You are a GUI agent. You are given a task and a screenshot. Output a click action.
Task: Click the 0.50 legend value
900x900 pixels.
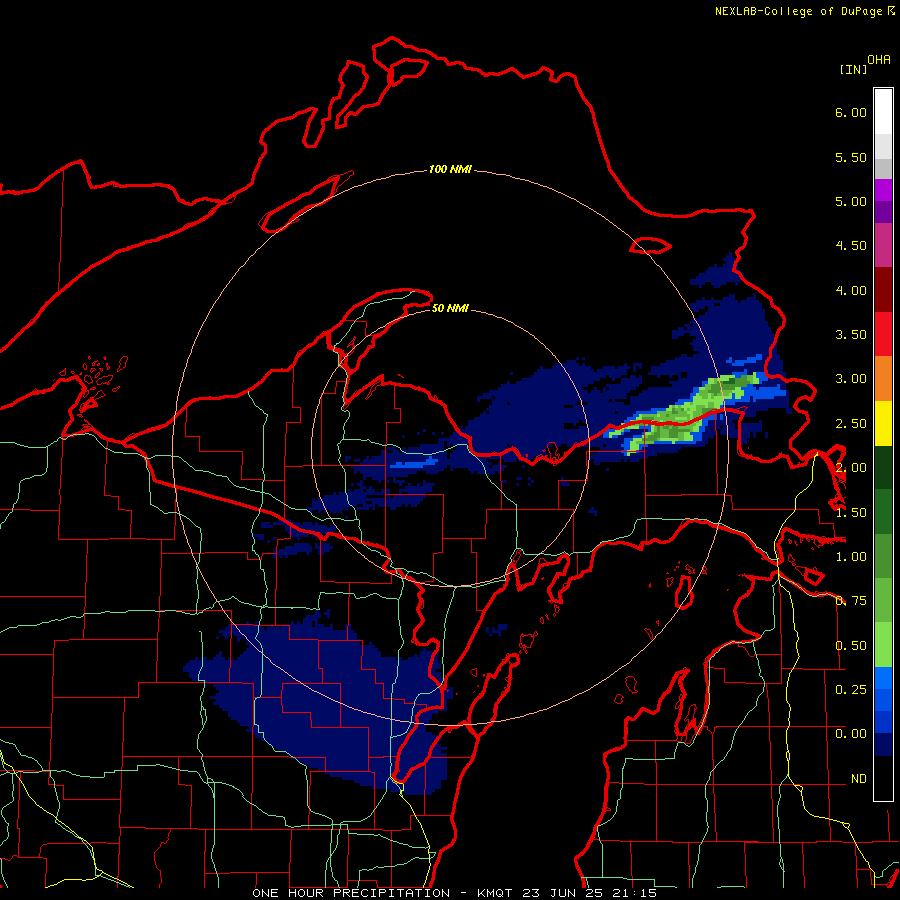[x=851, y=646]
